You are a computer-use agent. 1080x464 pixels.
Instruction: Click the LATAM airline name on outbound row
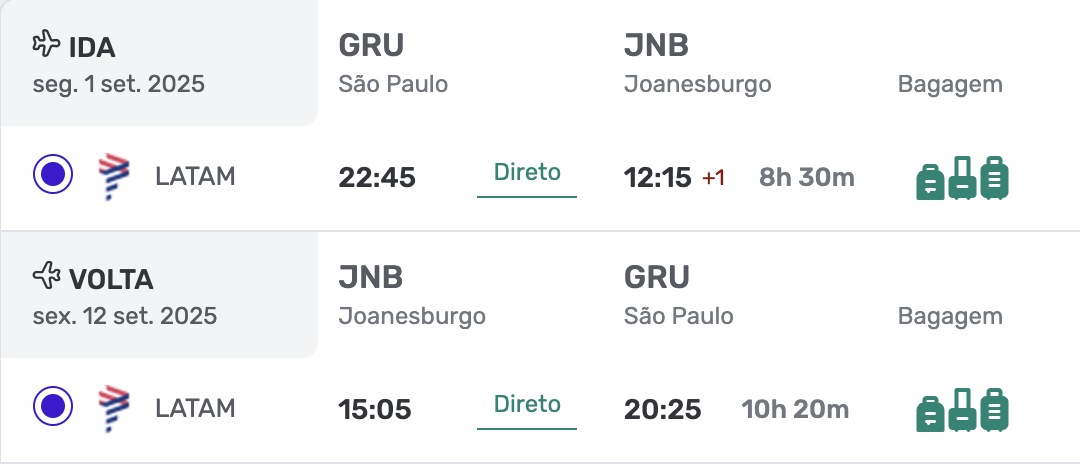coord(195,177)
